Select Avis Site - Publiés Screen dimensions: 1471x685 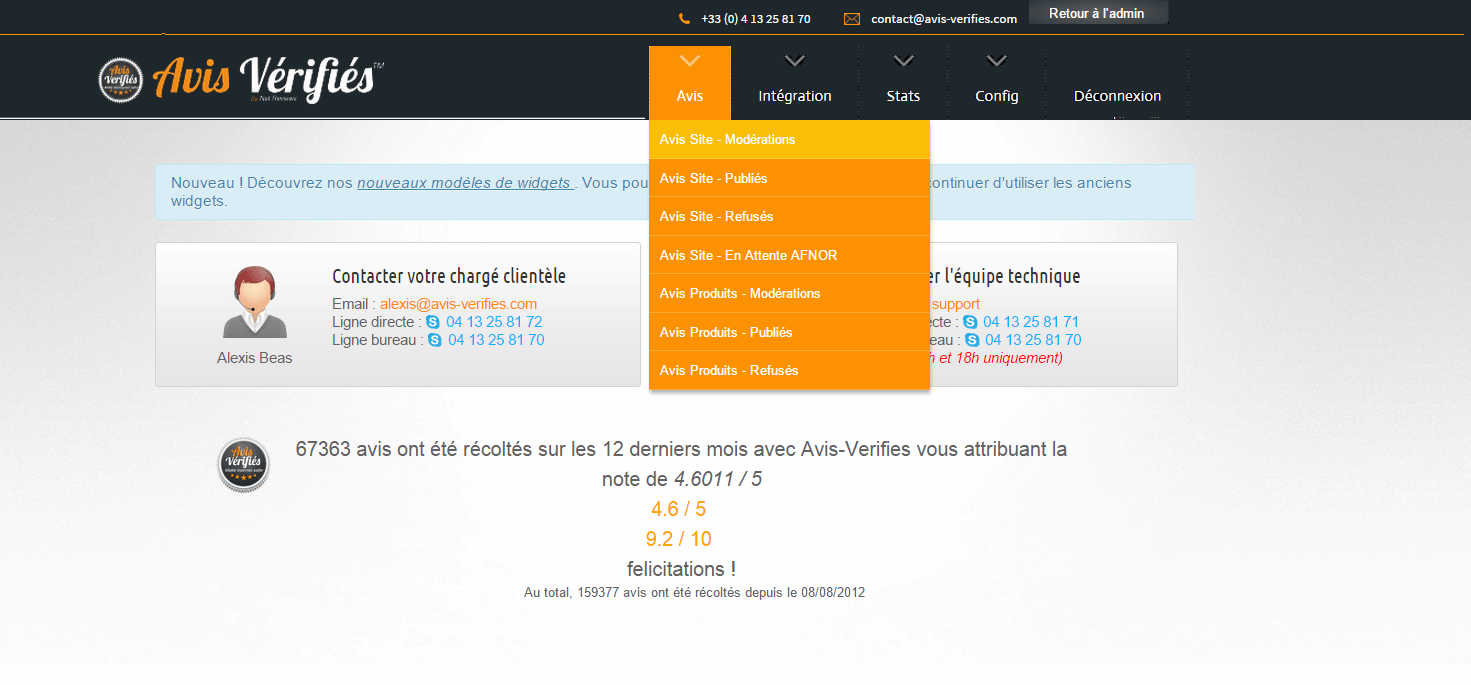point(789,178)
